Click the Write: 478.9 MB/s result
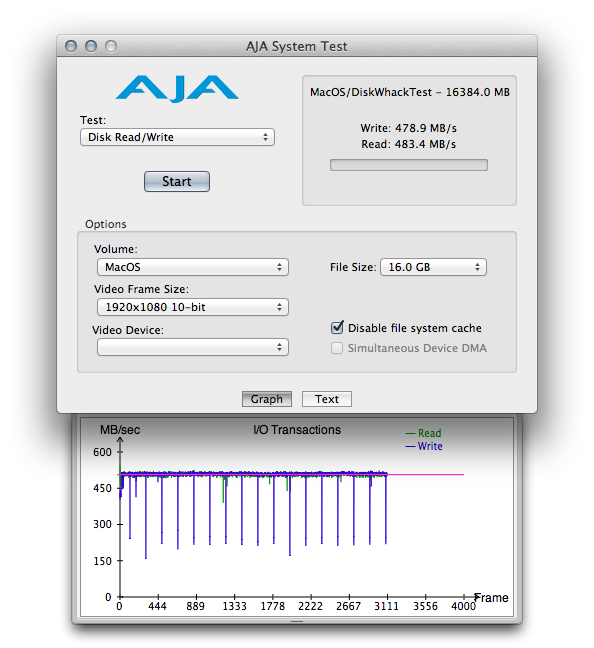Image resolution: width=594 pixels, height=648 pixels. click(408, 128)
